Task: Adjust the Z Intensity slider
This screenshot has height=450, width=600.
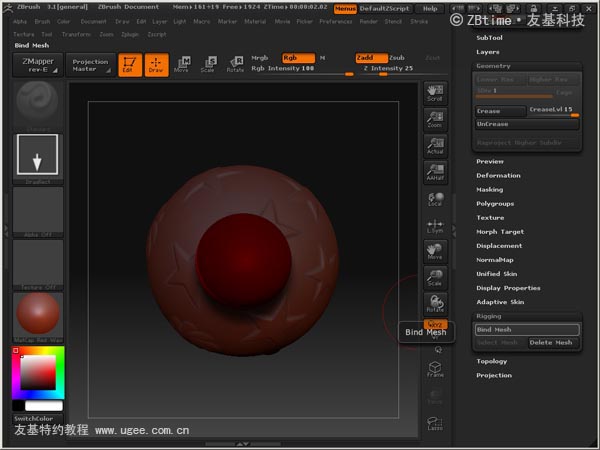Action: pyautogui.click(x=402, y=70)
